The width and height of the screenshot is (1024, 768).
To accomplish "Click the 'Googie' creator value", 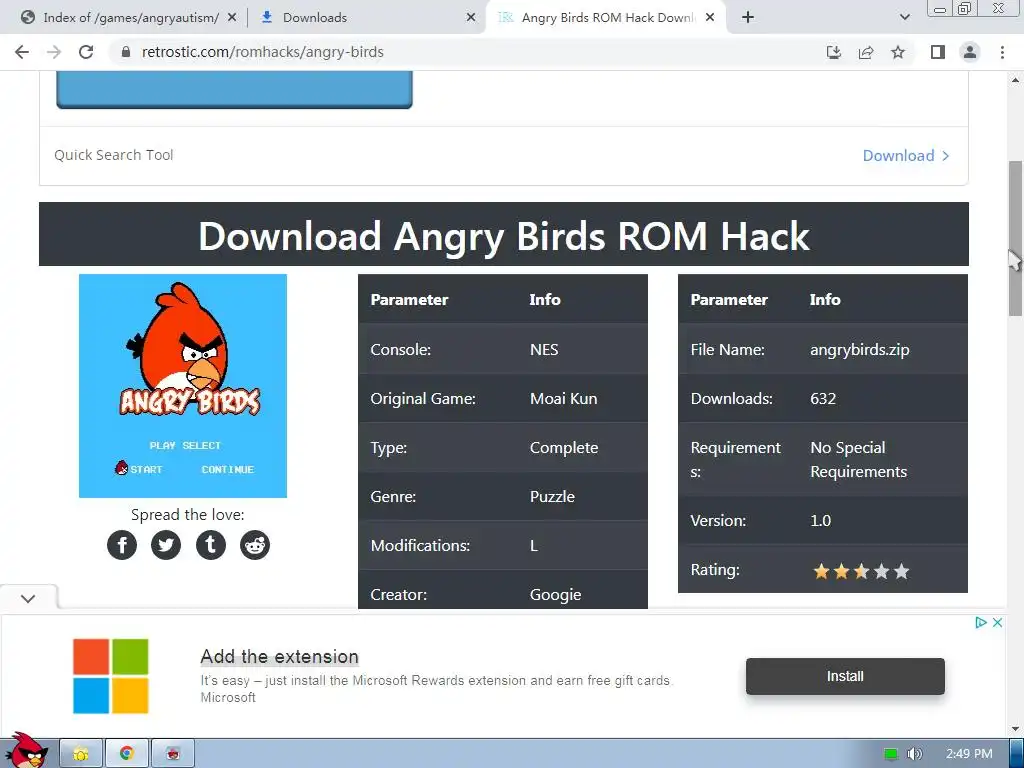I will tap(556, 595).
